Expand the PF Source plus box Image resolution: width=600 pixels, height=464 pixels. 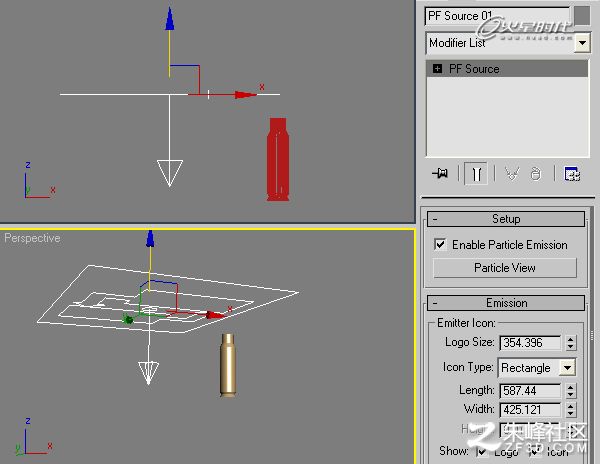click(x=437, y=69)
